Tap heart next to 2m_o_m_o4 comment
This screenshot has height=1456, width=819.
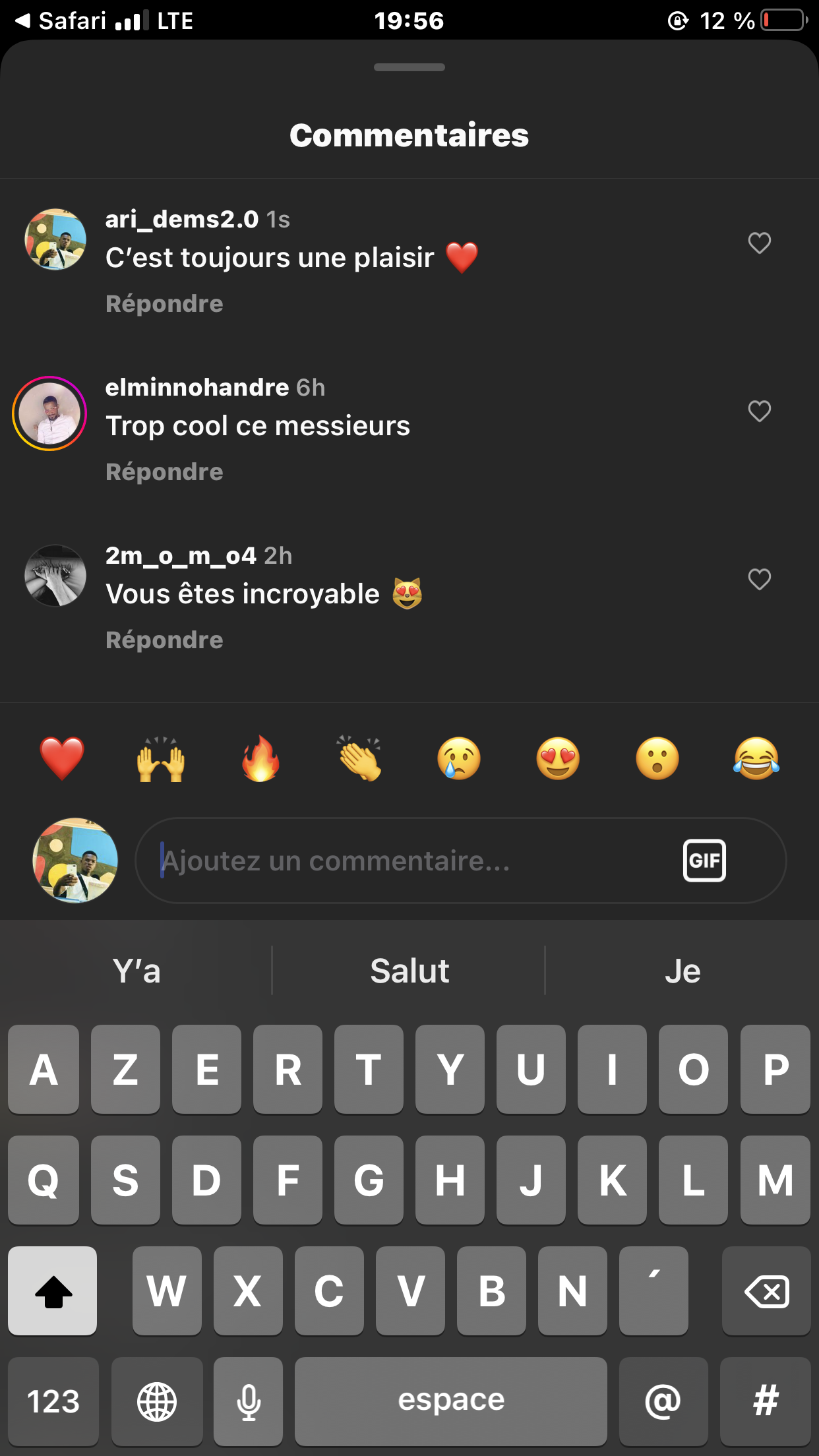(759, 579)
